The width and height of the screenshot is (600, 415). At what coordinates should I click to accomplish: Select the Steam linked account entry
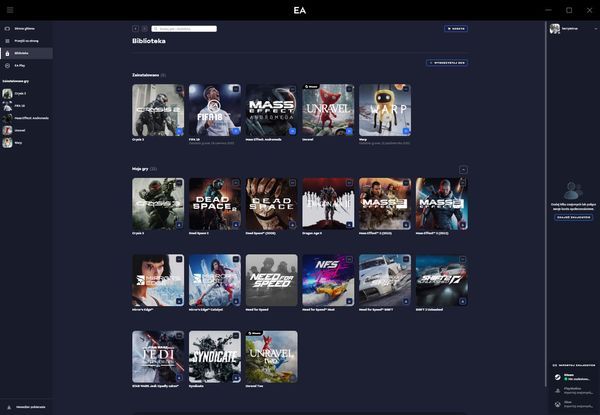coord(574,377)
